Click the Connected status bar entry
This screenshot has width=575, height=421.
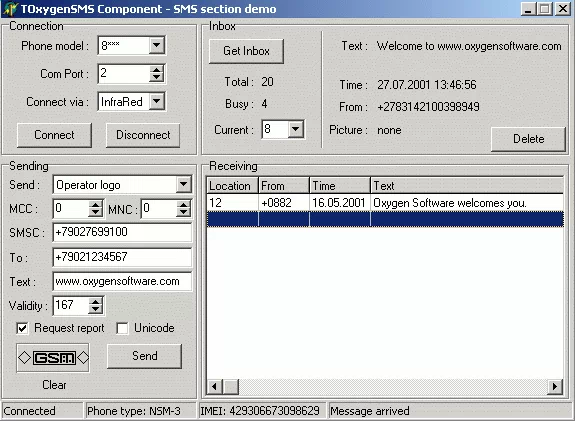click(42, 411)
